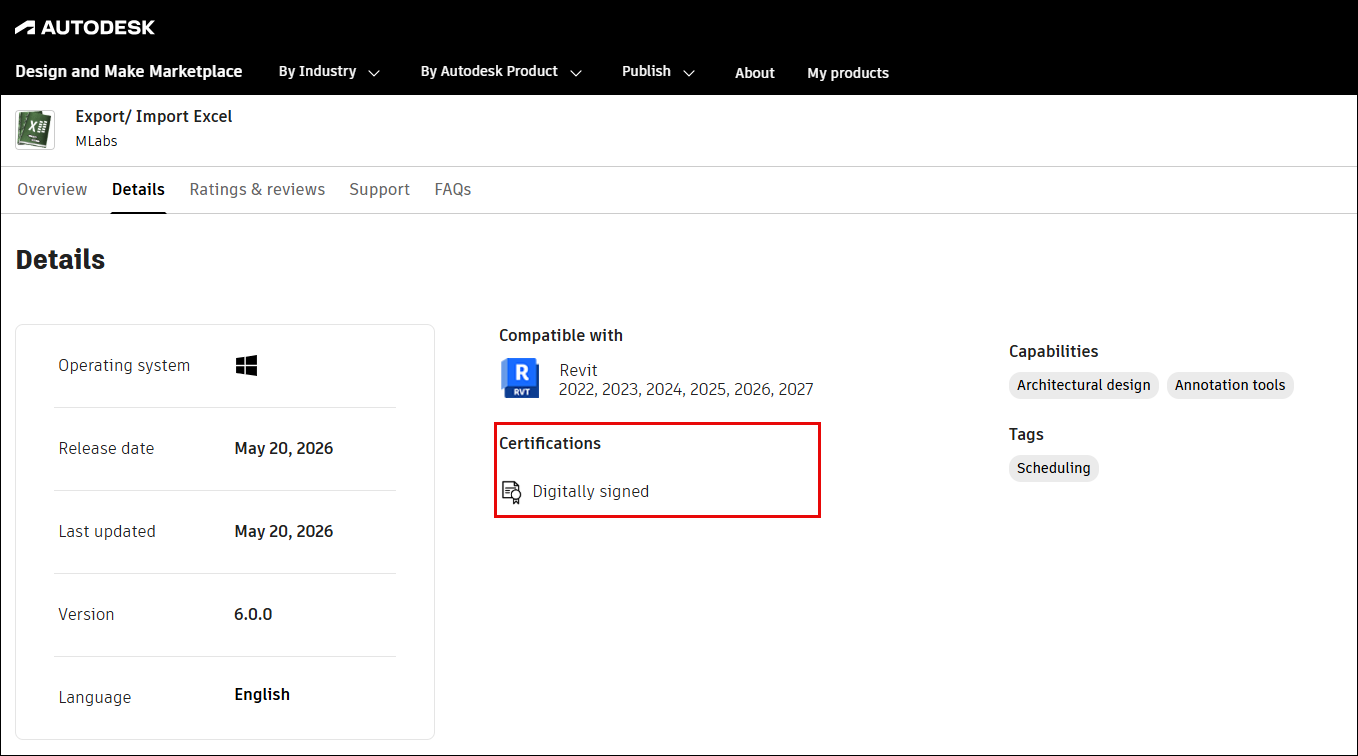
Task: Click the version number 6.0.0
Action: 253,615
